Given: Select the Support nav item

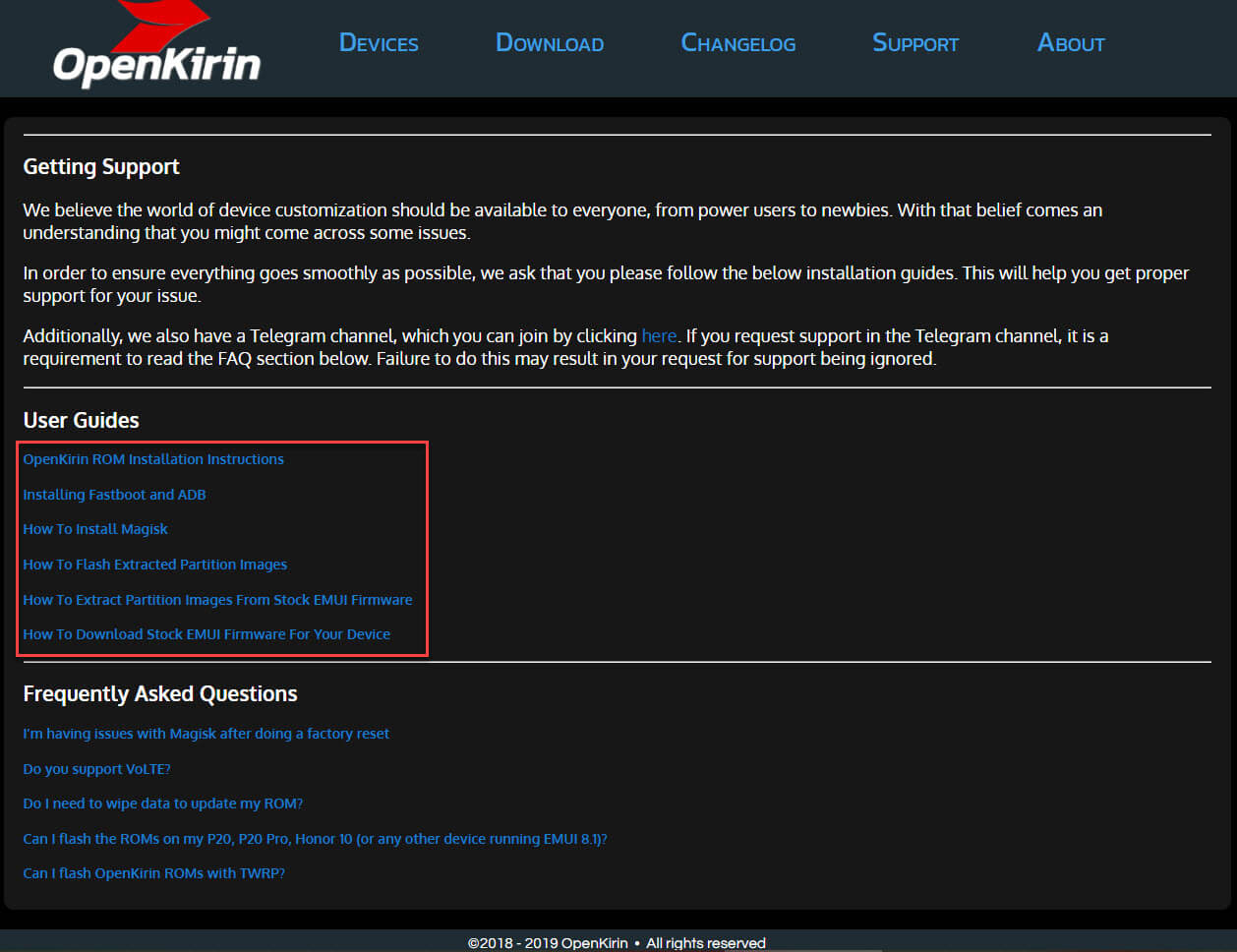Looking at the screenshot, I should pyautogui.click(x=915, y=43).
